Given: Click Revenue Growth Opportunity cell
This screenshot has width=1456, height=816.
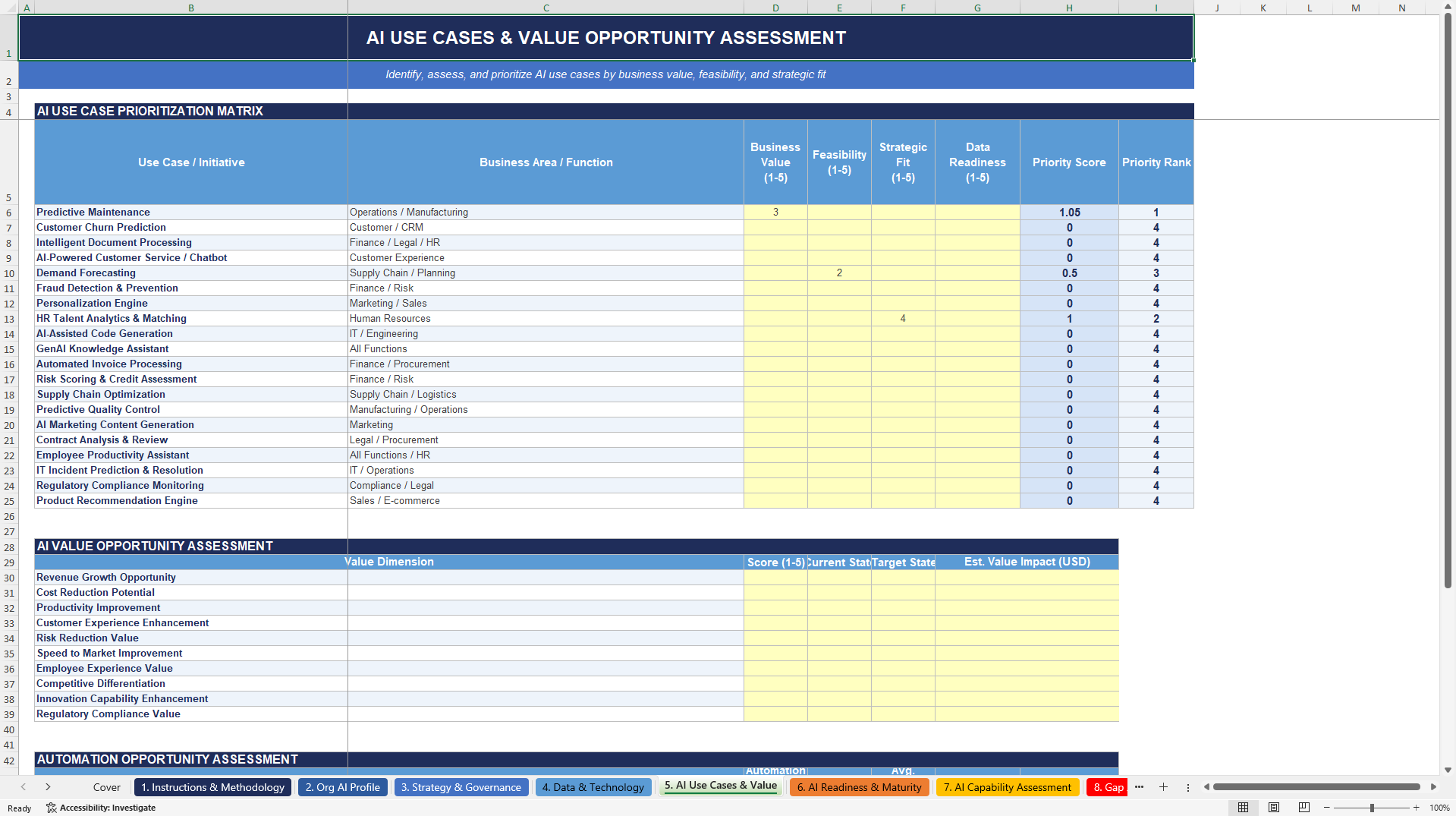Looking at the screenshot, I should point(191,578).
